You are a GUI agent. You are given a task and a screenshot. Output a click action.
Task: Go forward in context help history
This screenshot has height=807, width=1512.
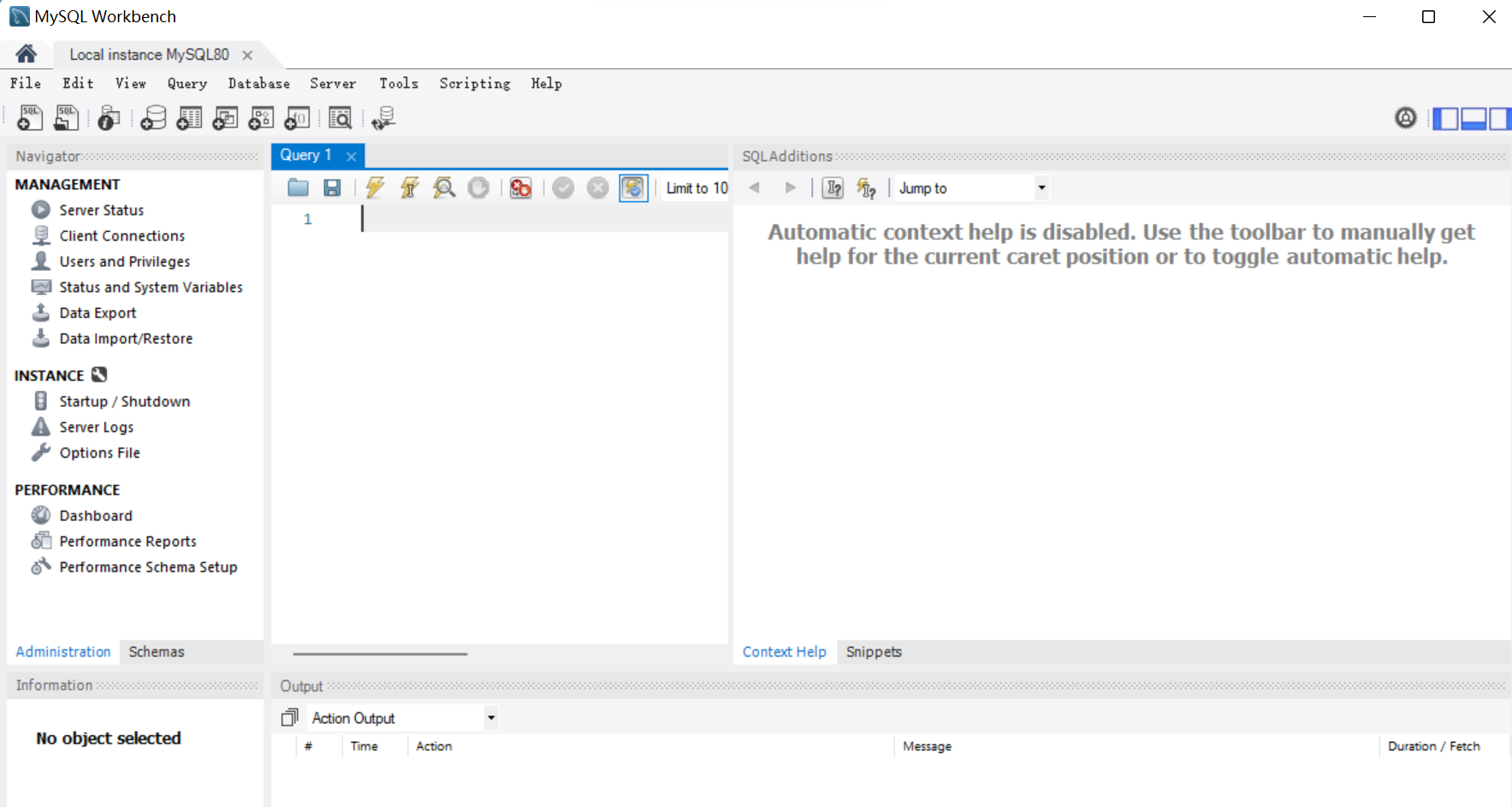[x=791, y=187]
